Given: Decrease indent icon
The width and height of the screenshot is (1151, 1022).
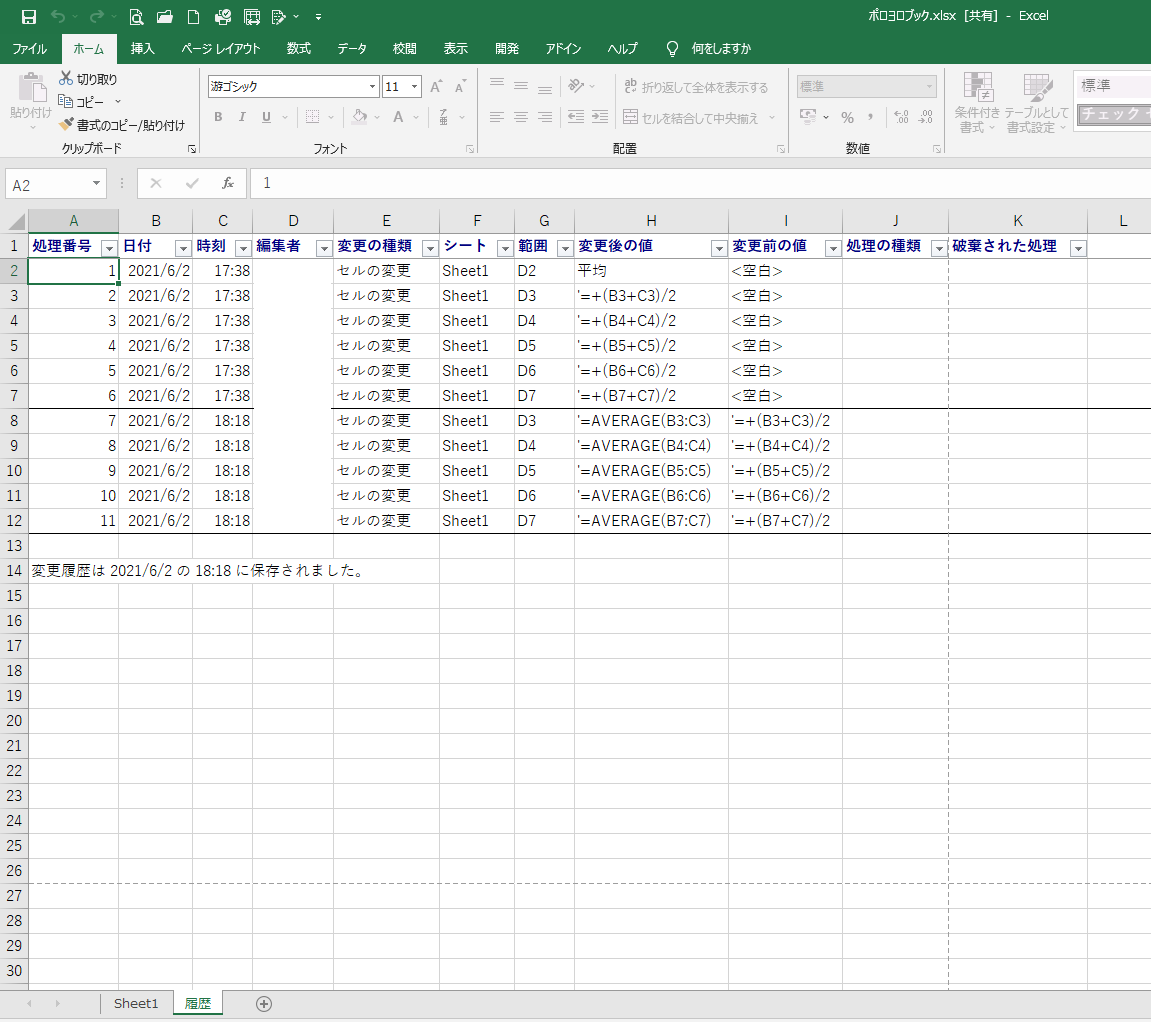Looking at the screenshot, I should click(576, 117).
